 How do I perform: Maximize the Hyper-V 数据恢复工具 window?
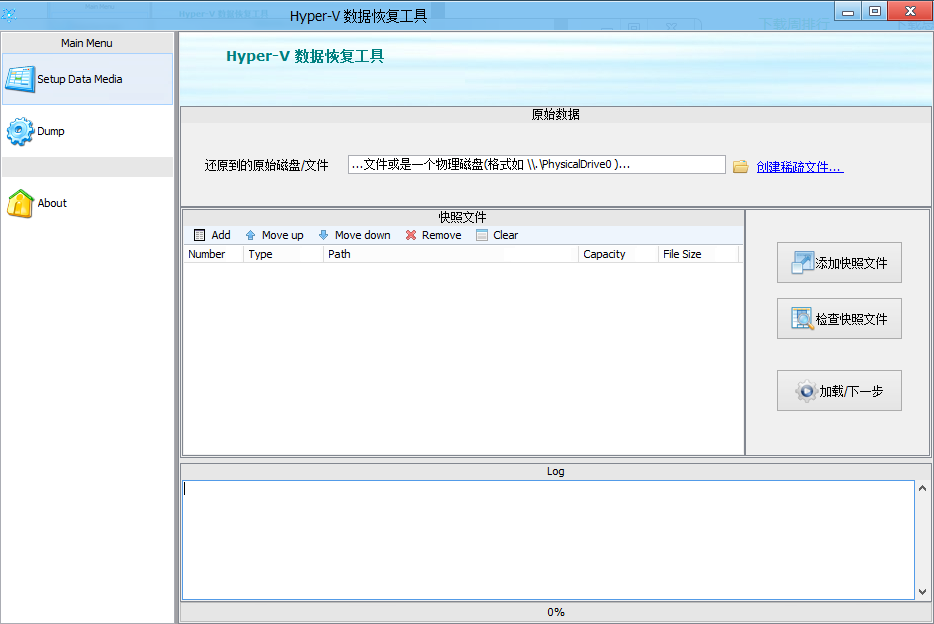[x=874, y=11]
